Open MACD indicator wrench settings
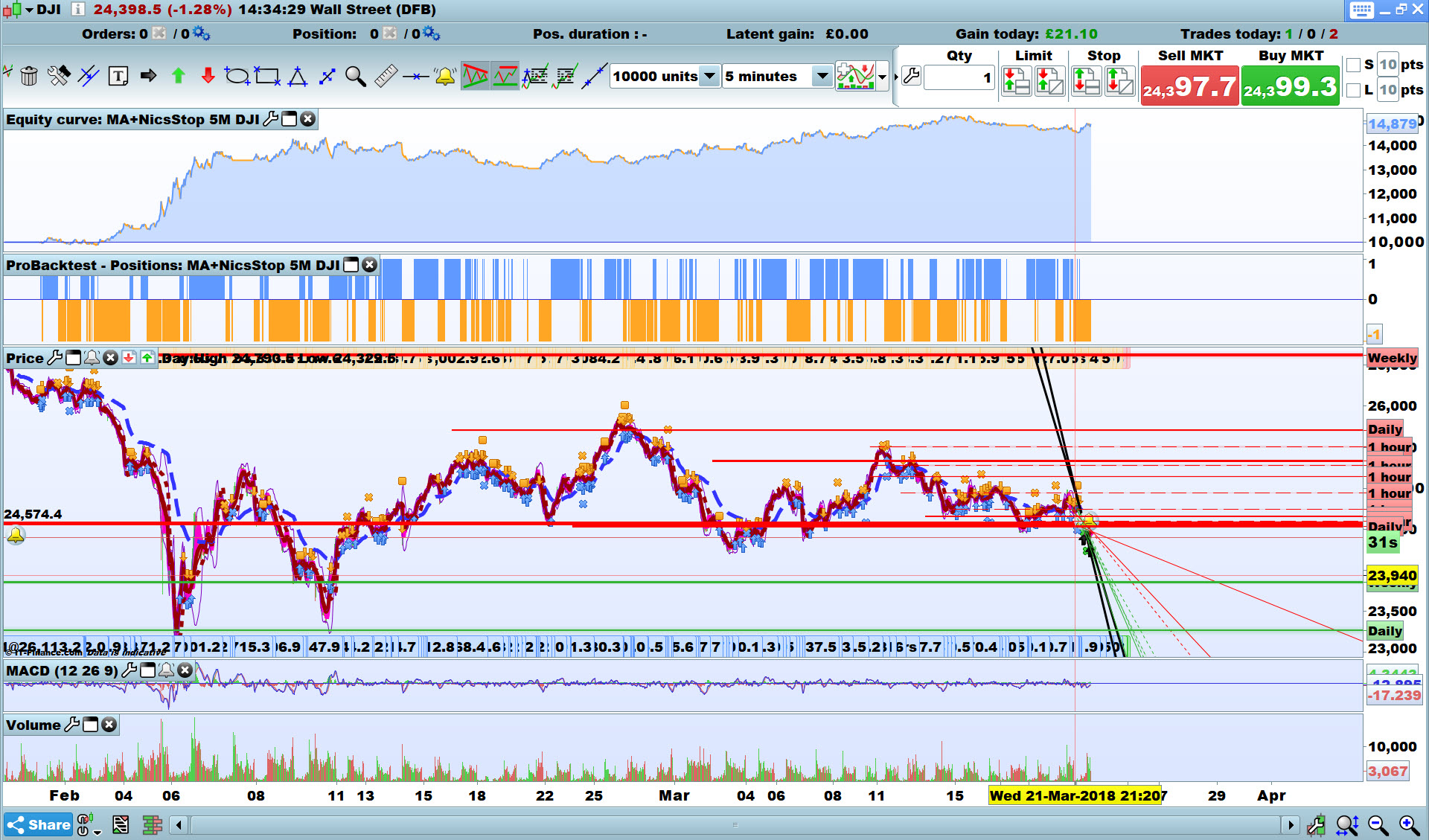This screenshot has height=840, width=1429. coord(129,670)
